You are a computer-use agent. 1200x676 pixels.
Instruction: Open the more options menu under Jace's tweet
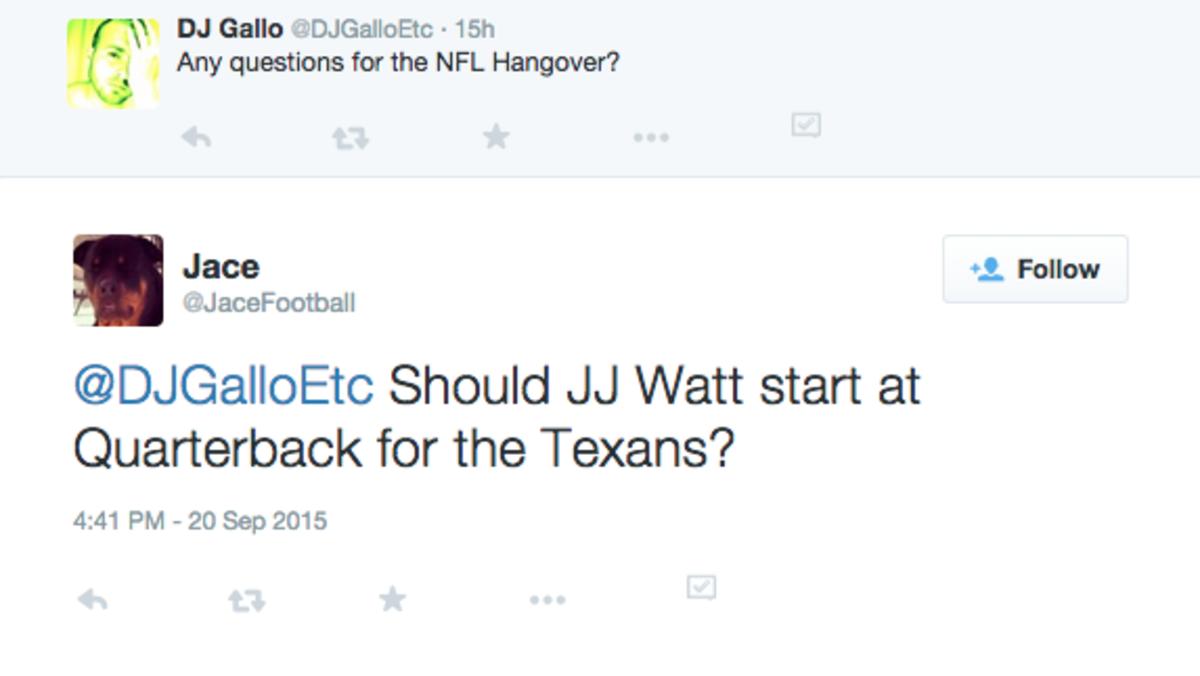point(547,597)
